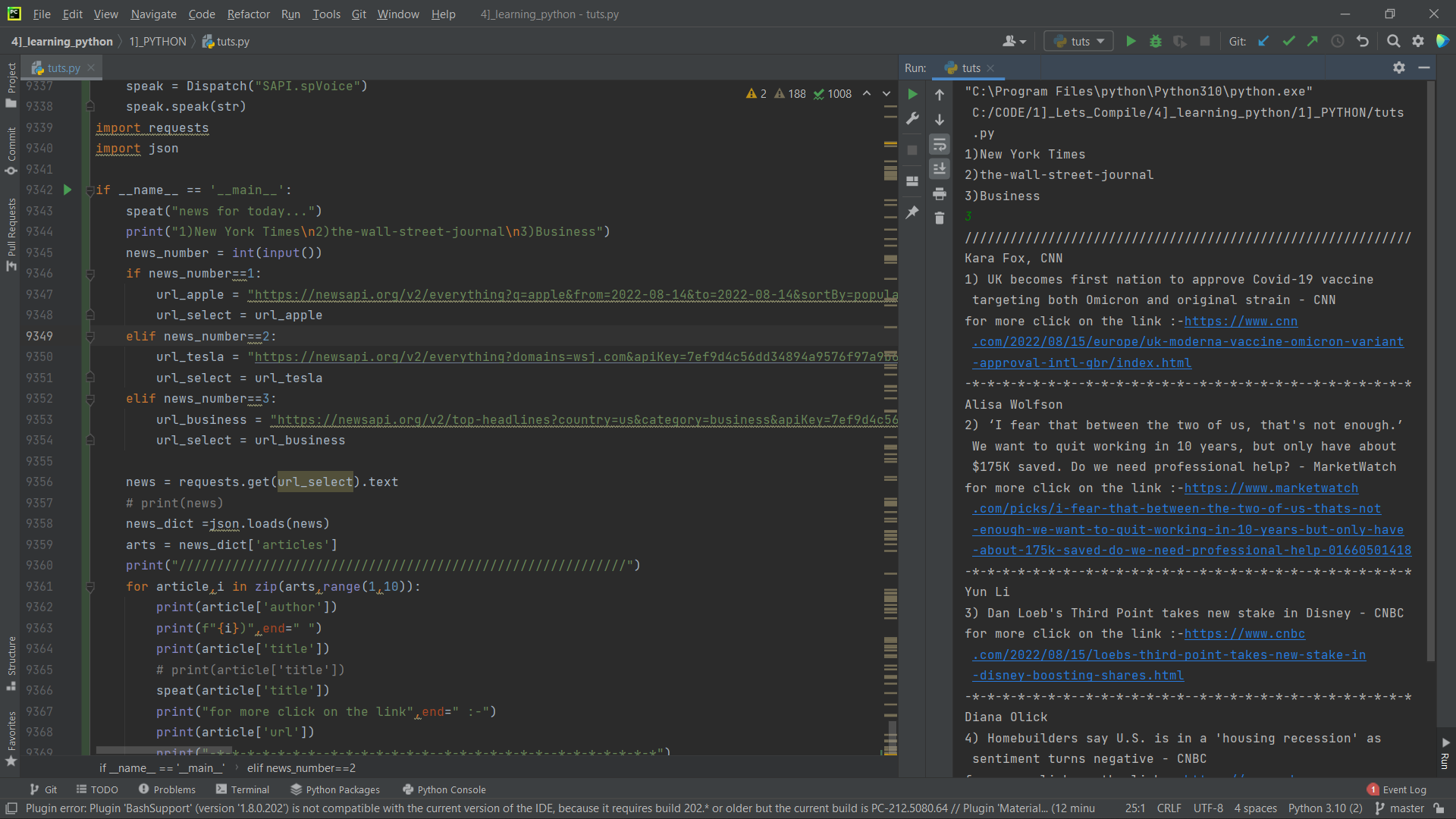Open master git branch popup in status bar
The image size is (1456, 819).
(1400, 808)
